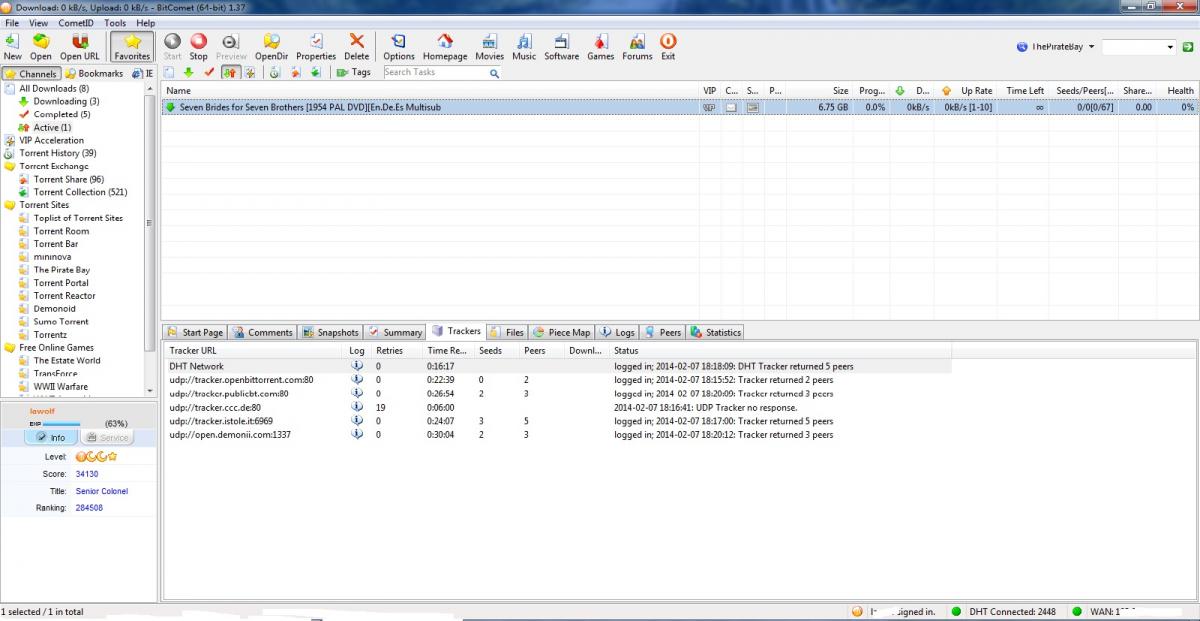Screen dimensions: 1200x621
Task: Select the Service tab in user panel
Action: tap(106, 437)
